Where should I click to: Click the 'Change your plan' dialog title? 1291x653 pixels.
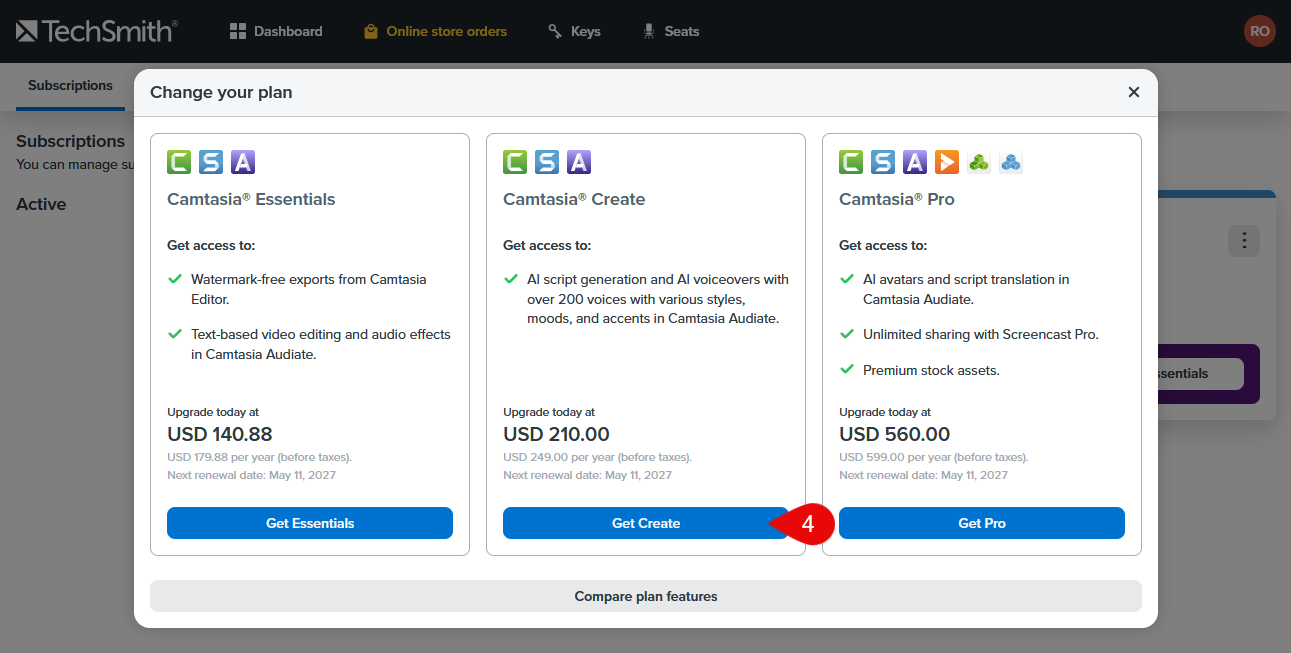(x=221, y=92)
